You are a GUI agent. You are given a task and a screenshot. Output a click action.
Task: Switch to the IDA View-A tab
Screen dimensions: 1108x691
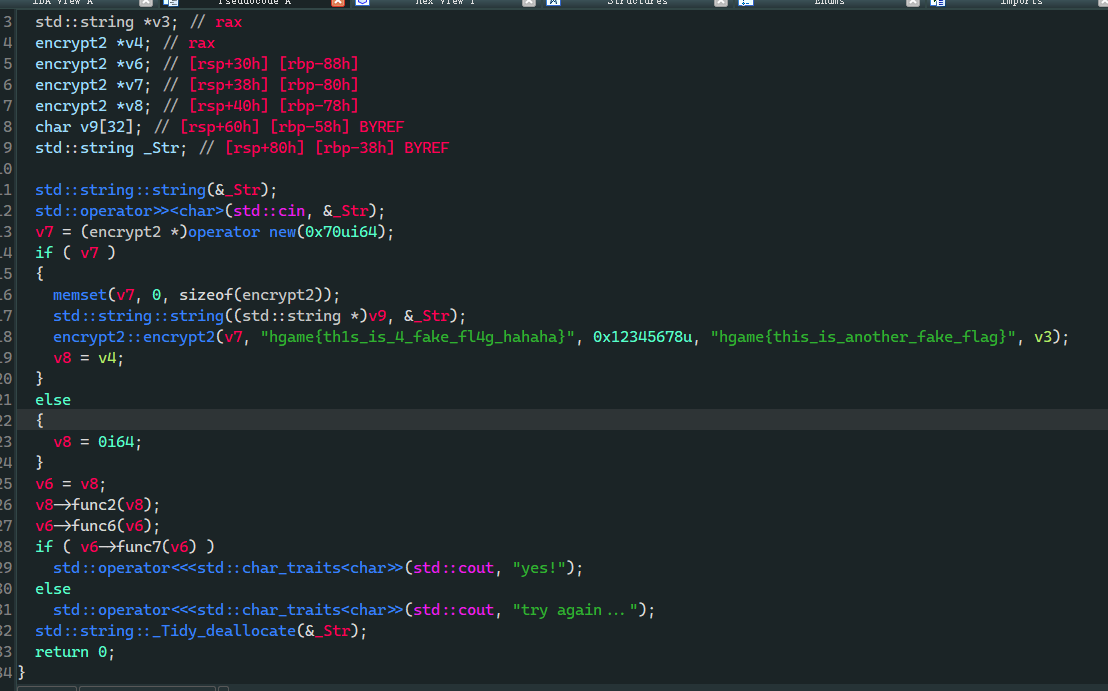point(62,3)
